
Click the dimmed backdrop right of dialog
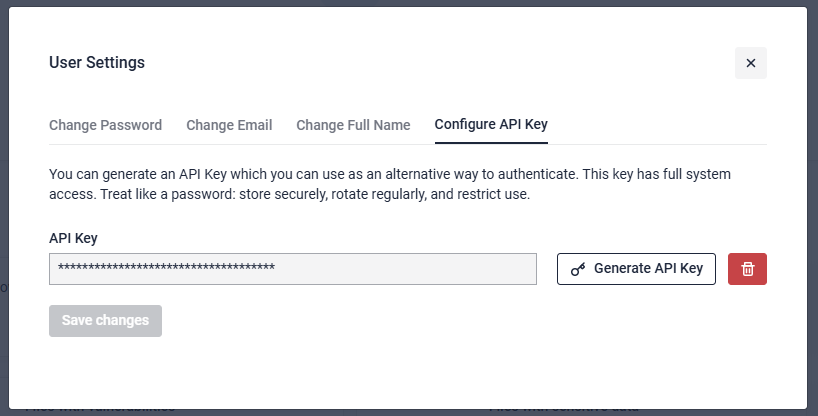coord(812,200)
